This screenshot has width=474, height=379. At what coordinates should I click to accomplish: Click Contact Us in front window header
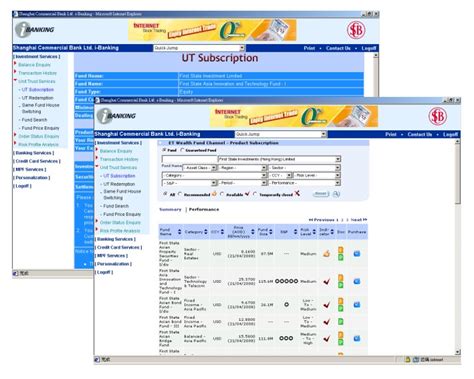pyautogui.click(x=420, y=134)
